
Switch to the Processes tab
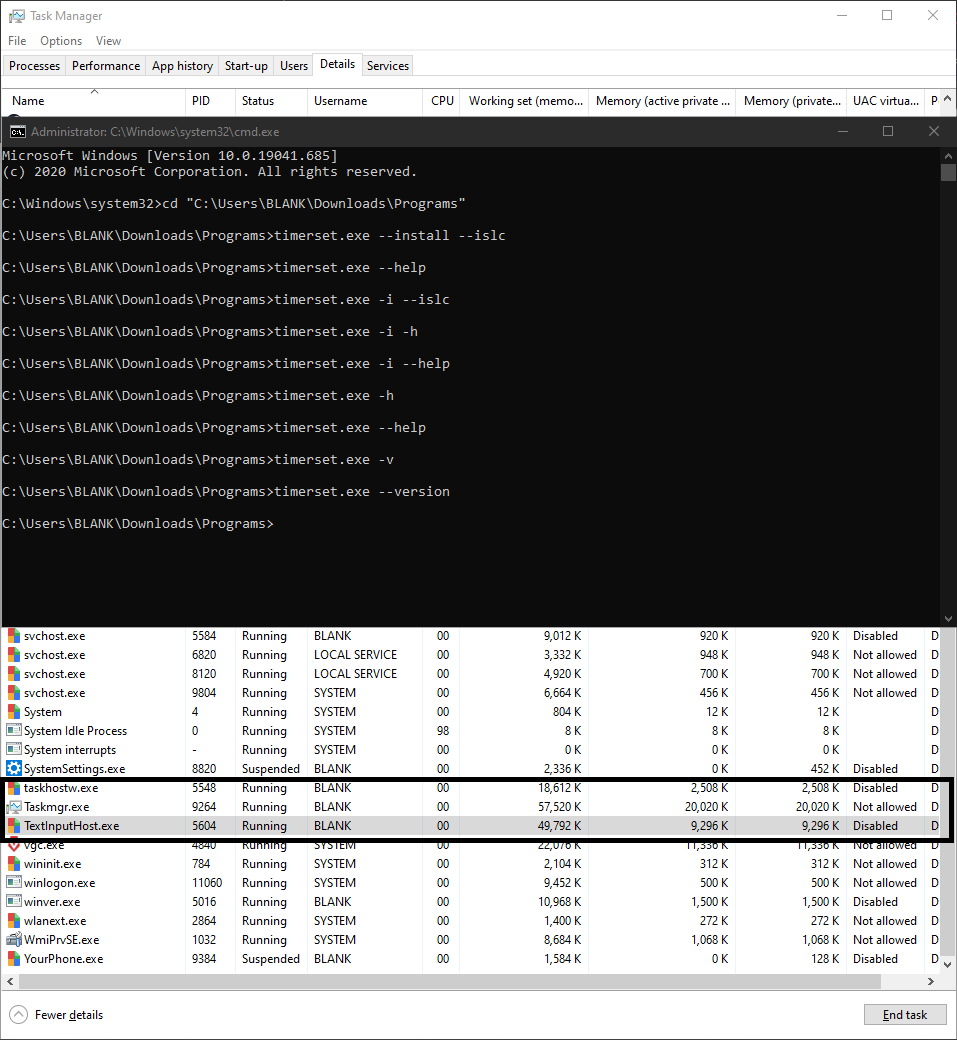tap(34, 66)
